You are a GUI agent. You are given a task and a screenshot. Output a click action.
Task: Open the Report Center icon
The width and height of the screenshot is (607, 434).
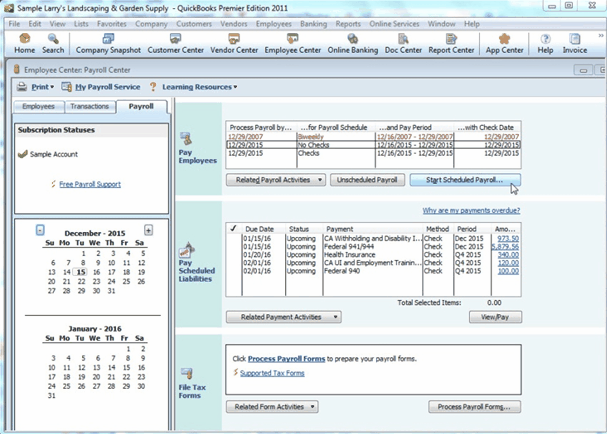coord(451,38)
